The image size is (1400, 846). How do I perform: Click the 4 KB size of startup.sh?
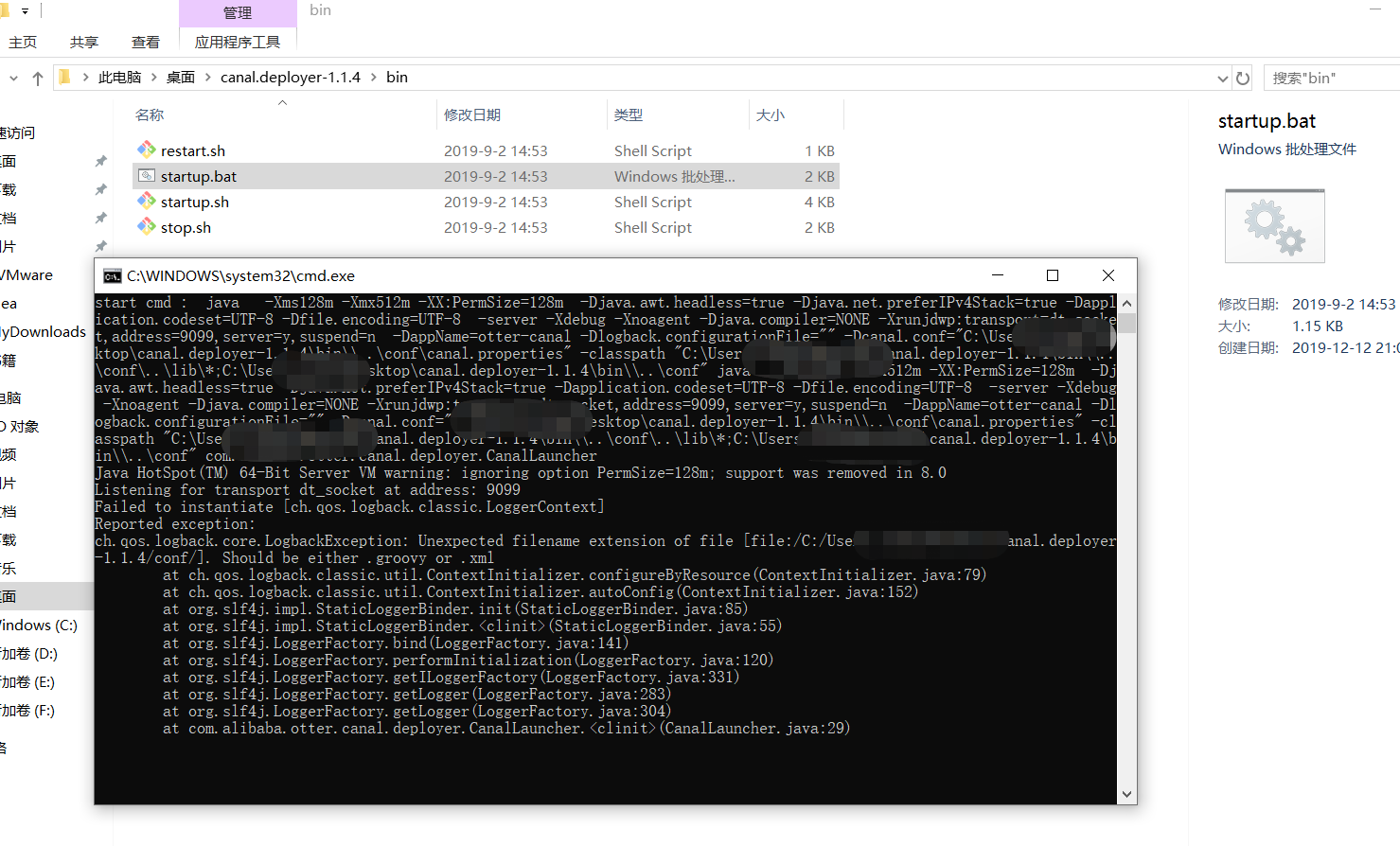(820, 202)
